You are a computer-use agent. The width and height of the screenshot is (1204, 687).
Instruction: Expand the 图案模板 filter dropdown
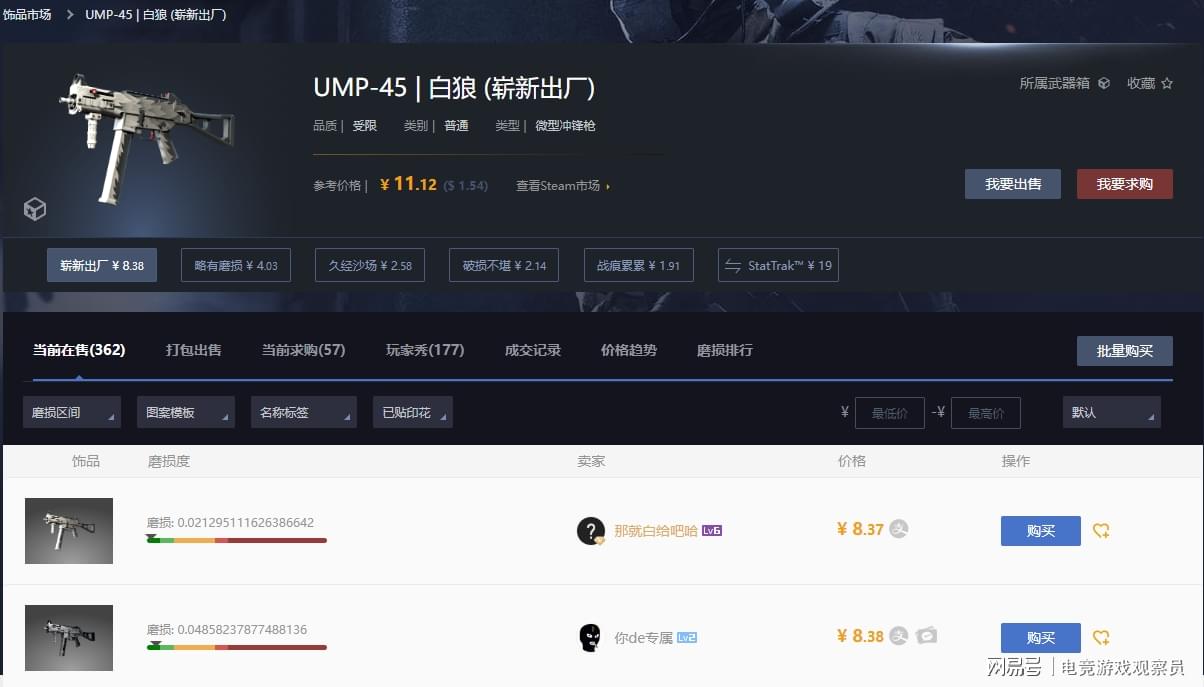pos(186,412)
